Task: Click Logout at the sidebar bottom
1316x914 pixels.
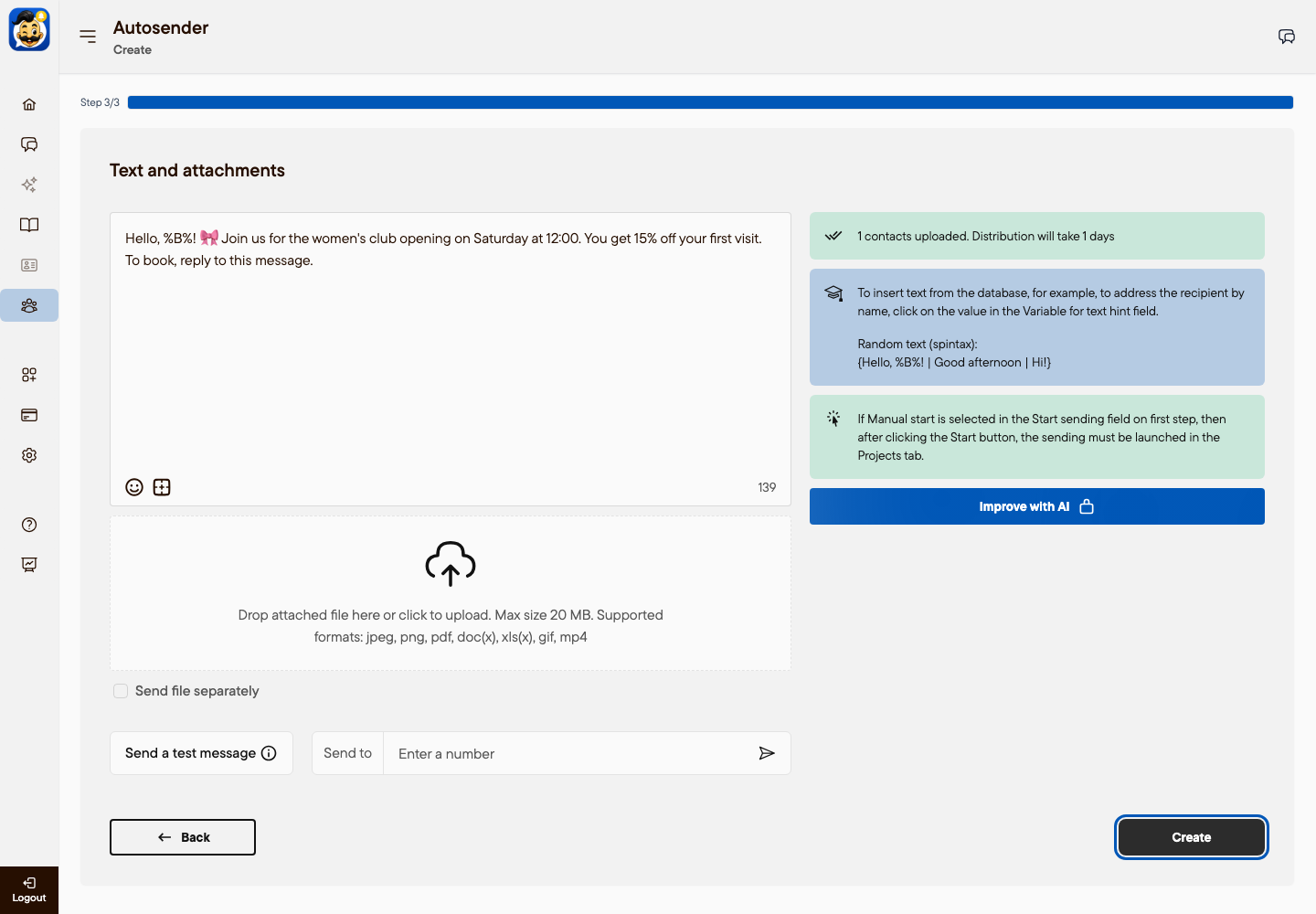Action: (x=29, y=890)
